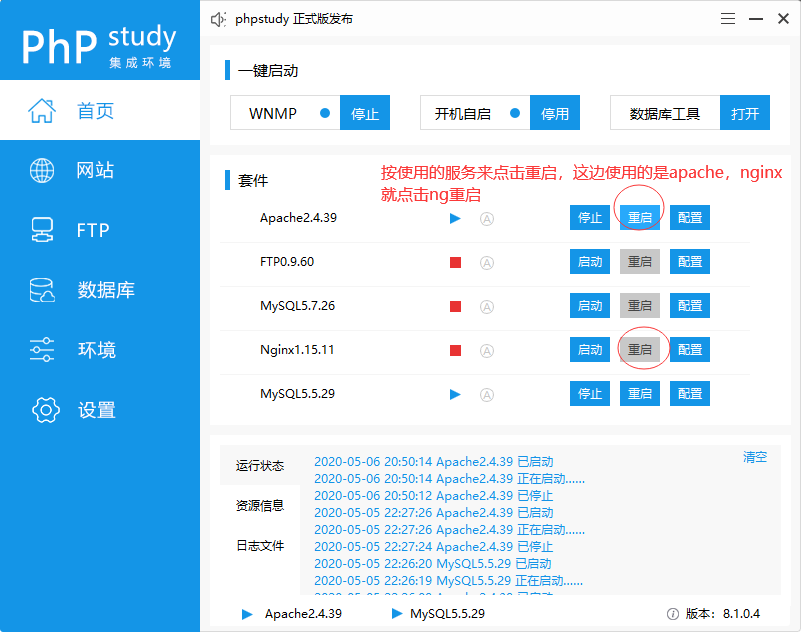
Task: Click the MySQL5.7.26 red stopped icon
Action: click(455, 306)
